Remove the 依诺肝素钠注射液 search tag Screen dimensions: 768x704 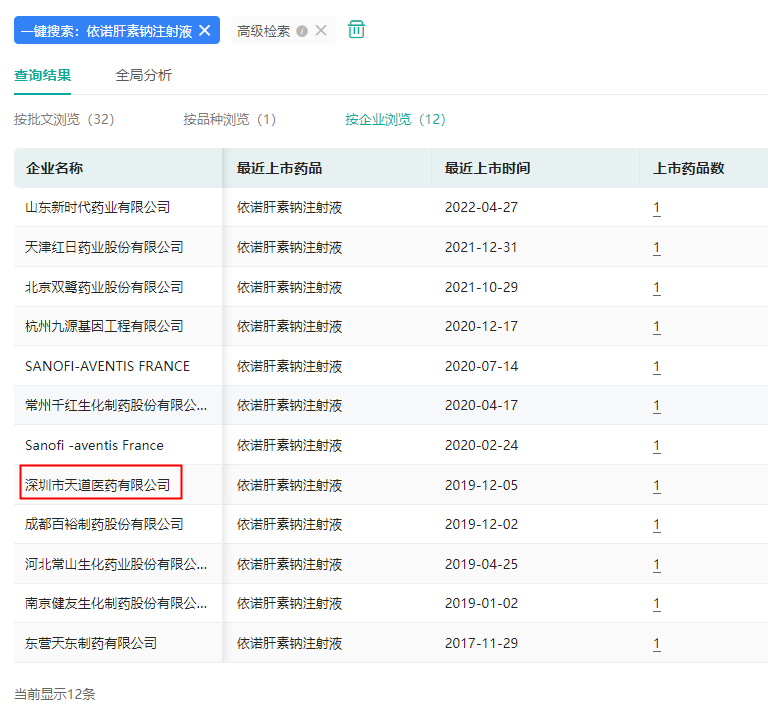coord(205,30)
